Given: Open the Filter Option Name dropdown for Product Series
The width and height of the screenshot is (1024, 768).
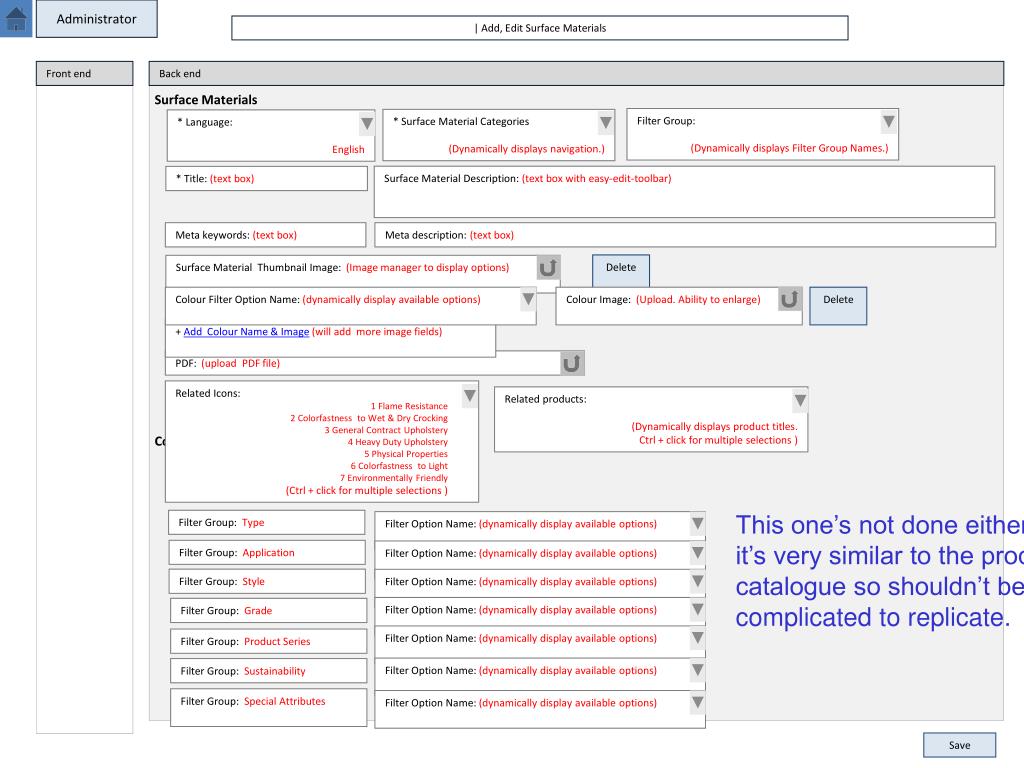Looking at the screenshot, I should [697, 638].
